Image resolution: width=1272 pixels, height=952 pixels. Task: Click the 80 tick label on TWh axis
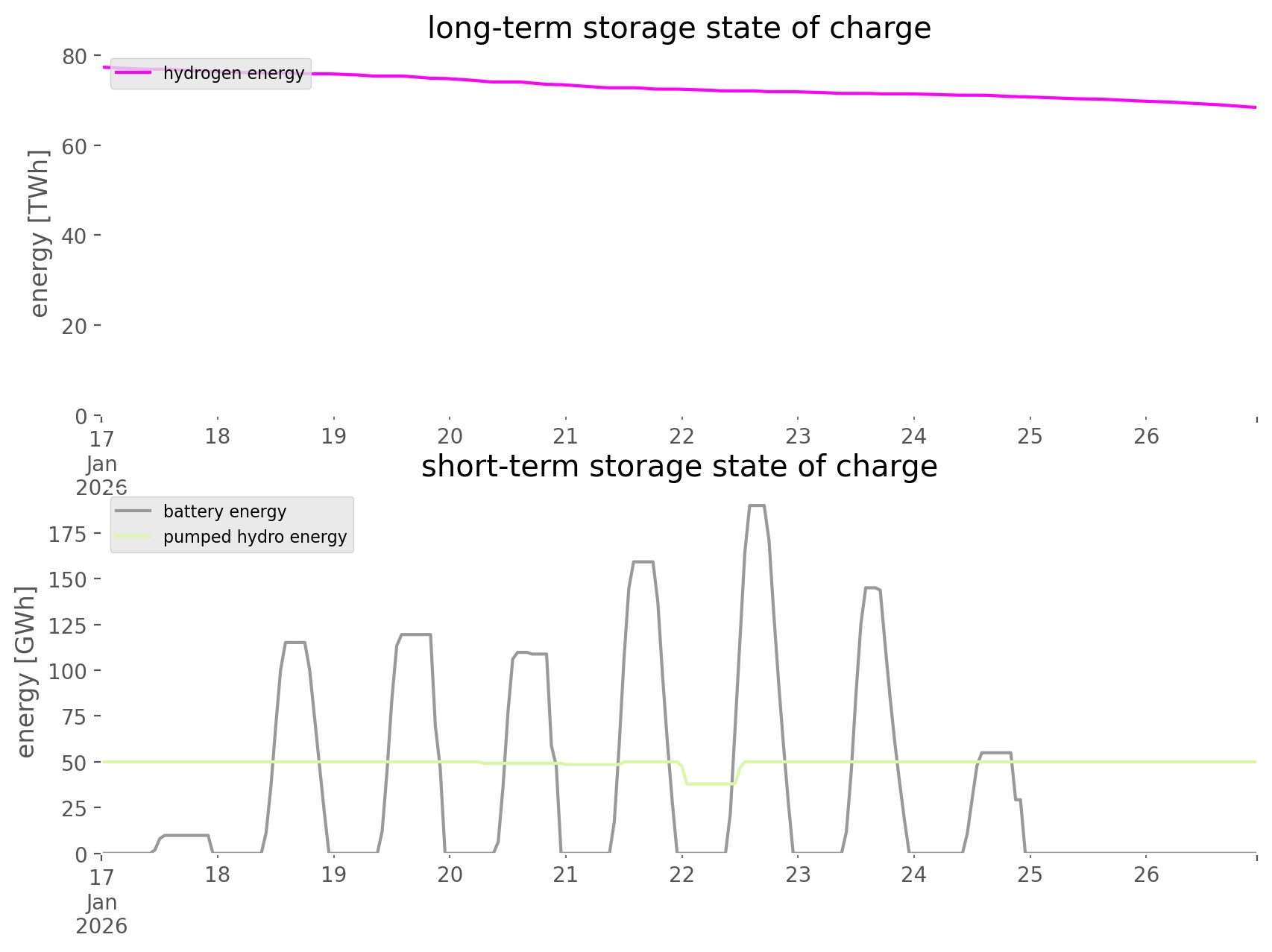click(x=75, y=56)
